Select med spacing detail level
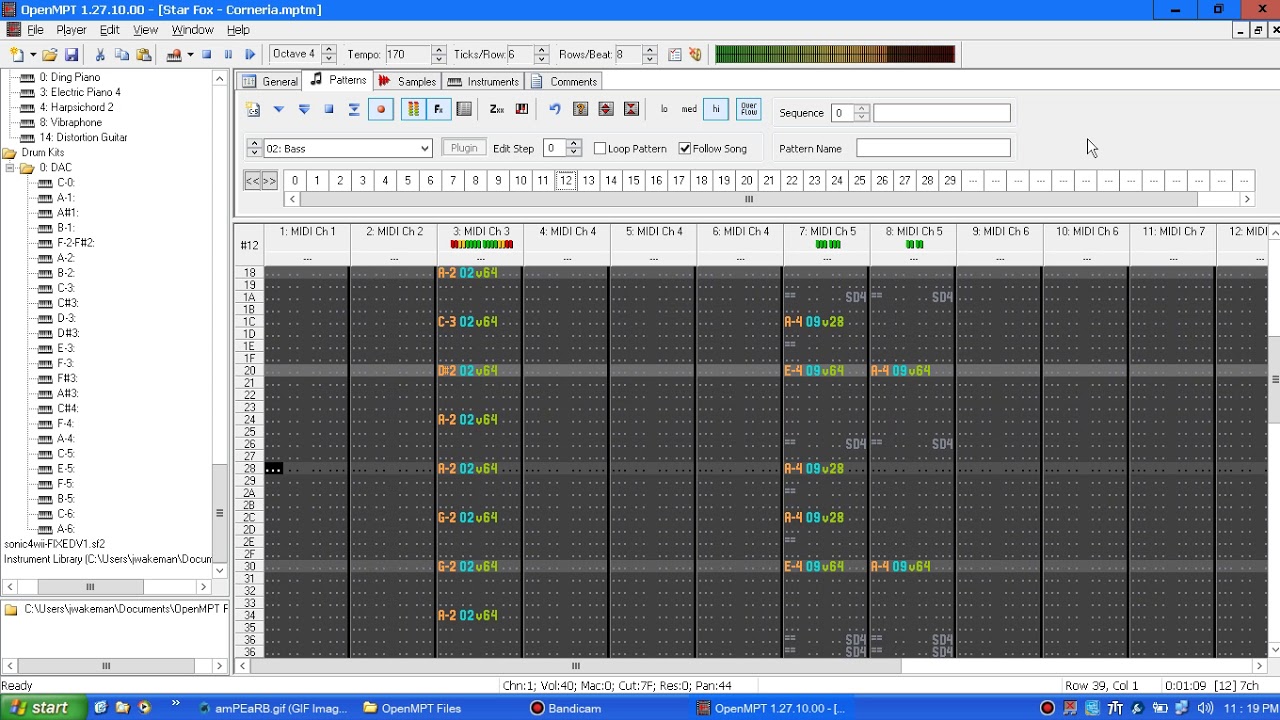 689,109
